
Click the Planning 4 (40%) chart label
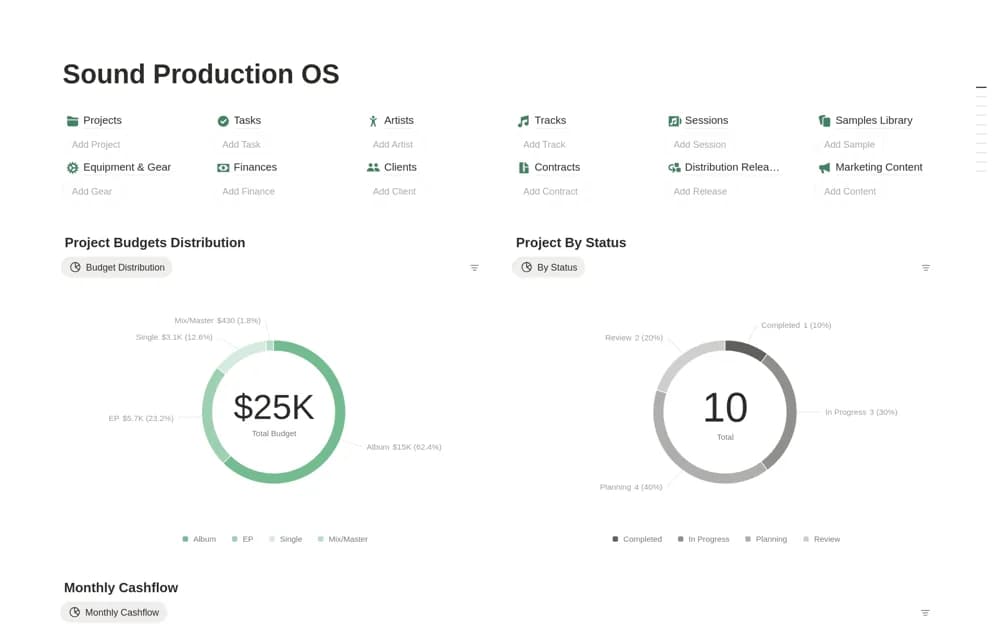[x=631, y=487]
